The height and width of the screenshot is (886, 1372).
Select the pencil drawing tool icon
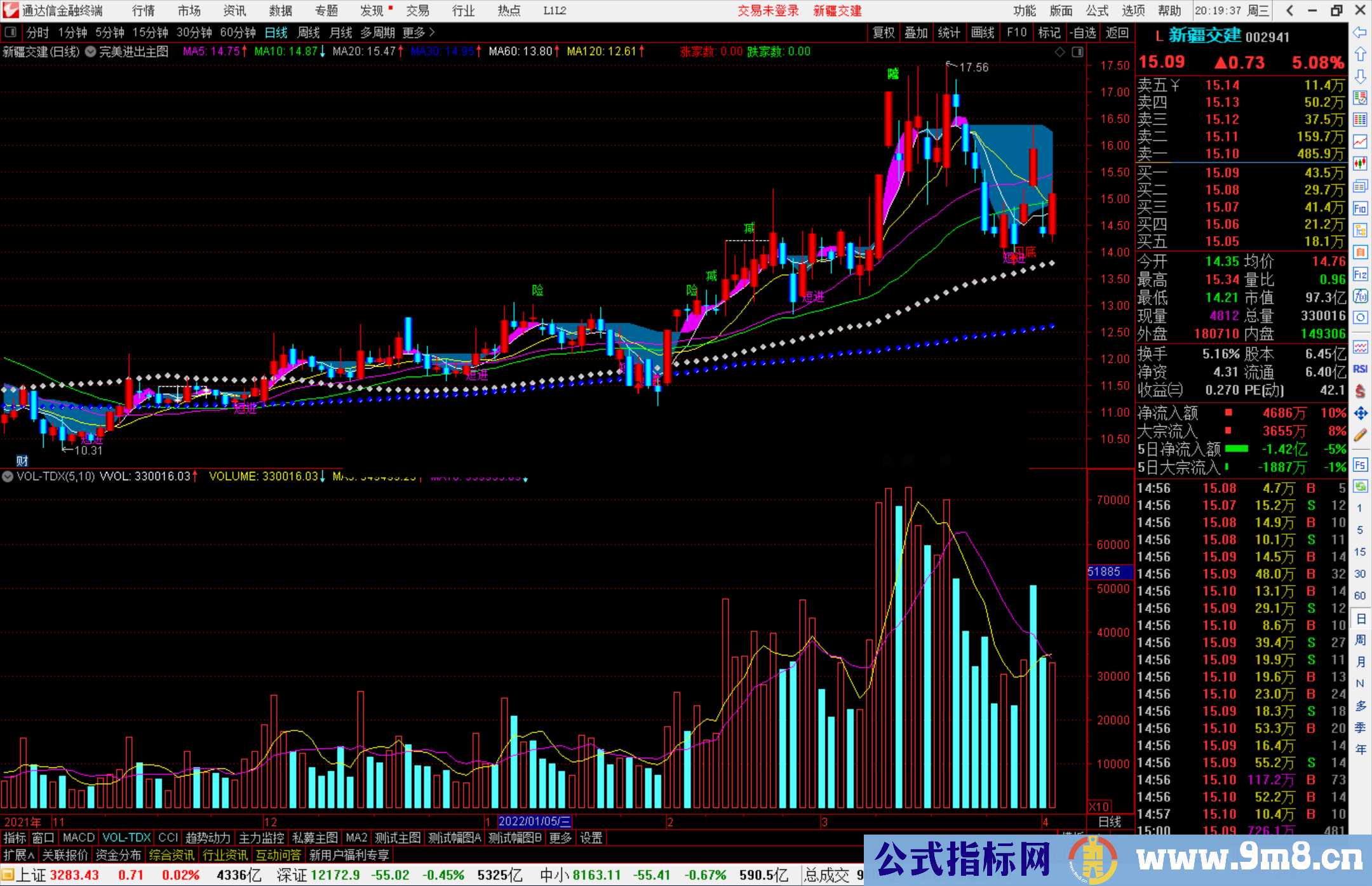[x=1360, y=435]
